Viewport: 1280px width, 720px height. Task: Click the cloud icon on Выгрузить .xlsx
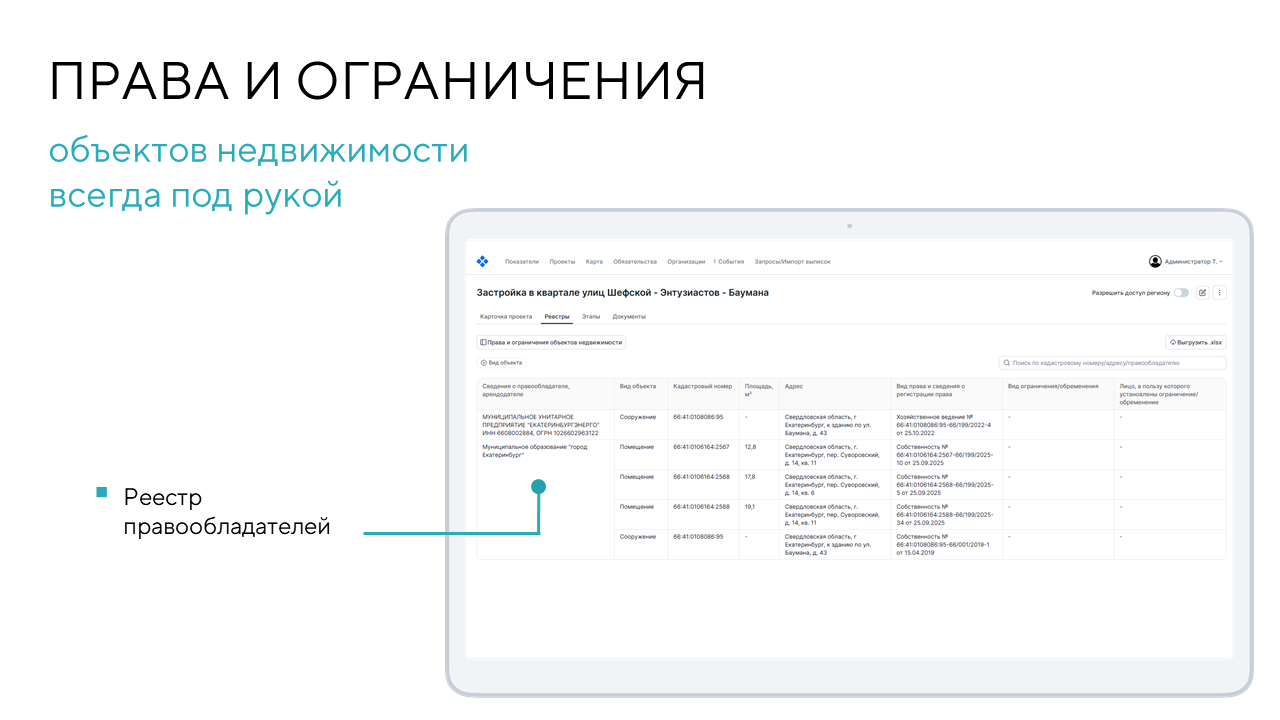pos(1174,342)
